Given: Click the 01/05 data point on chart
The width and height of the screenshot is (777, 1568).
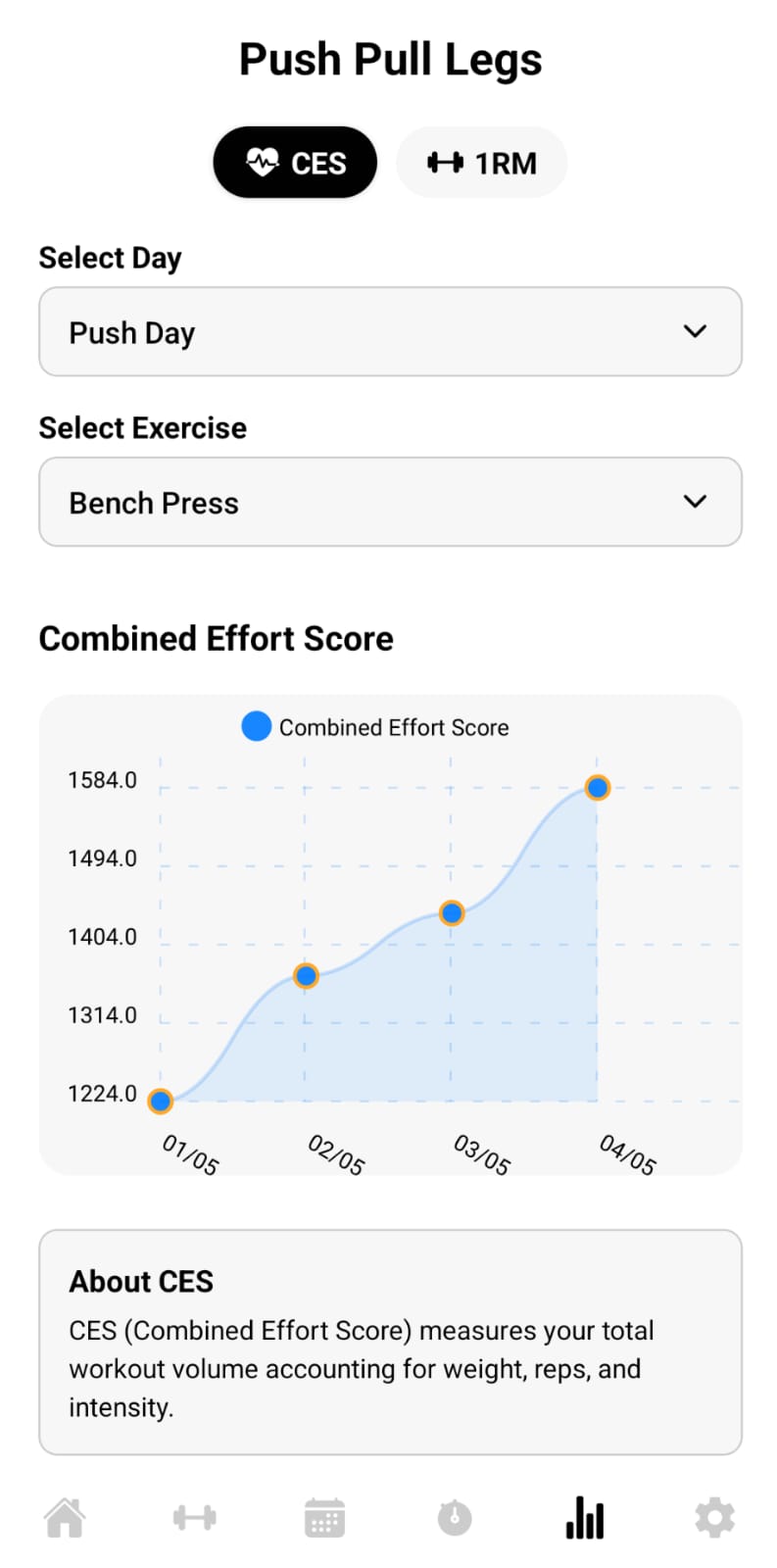Looking at the screenshot, I should 161,1101.
